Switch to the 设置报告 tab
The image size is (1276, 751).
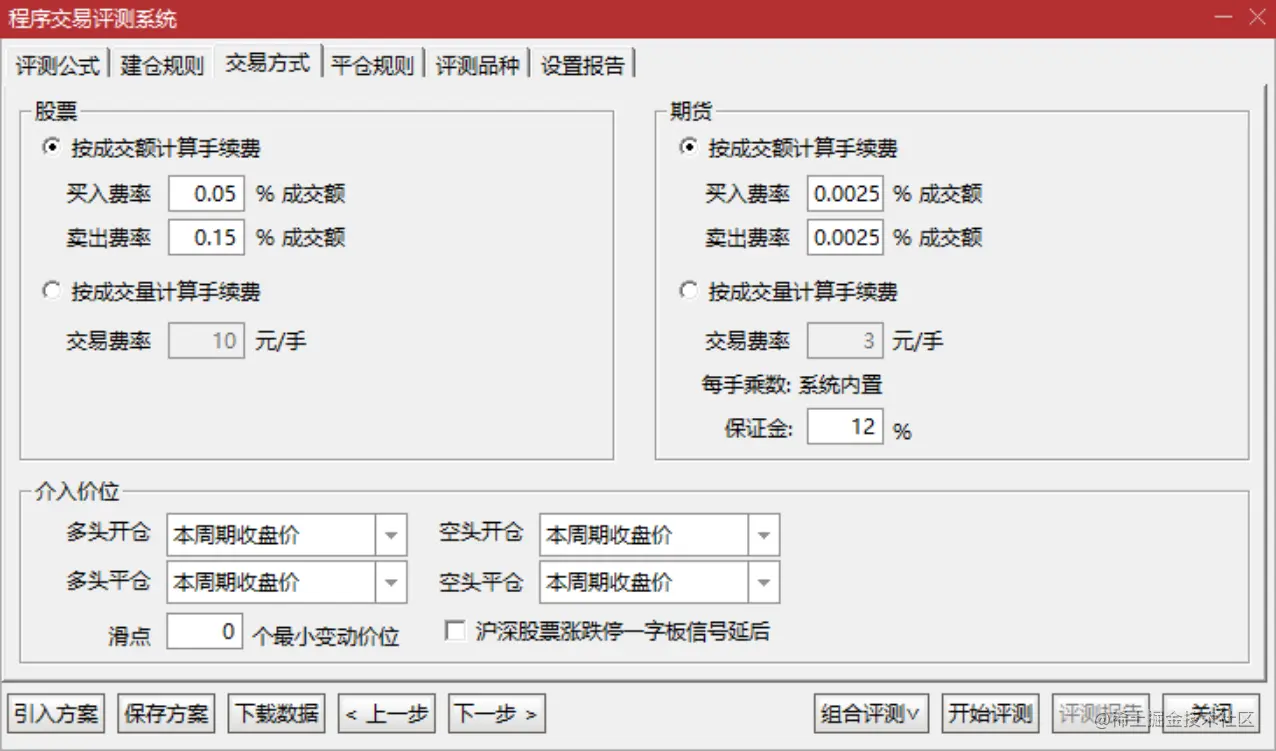point(583,66)
